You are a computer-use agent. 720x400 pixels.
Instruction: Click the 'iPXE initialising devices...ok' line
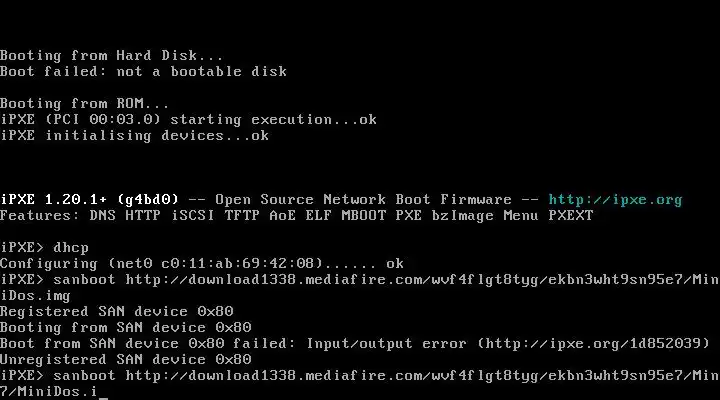[x=134, y=135]
